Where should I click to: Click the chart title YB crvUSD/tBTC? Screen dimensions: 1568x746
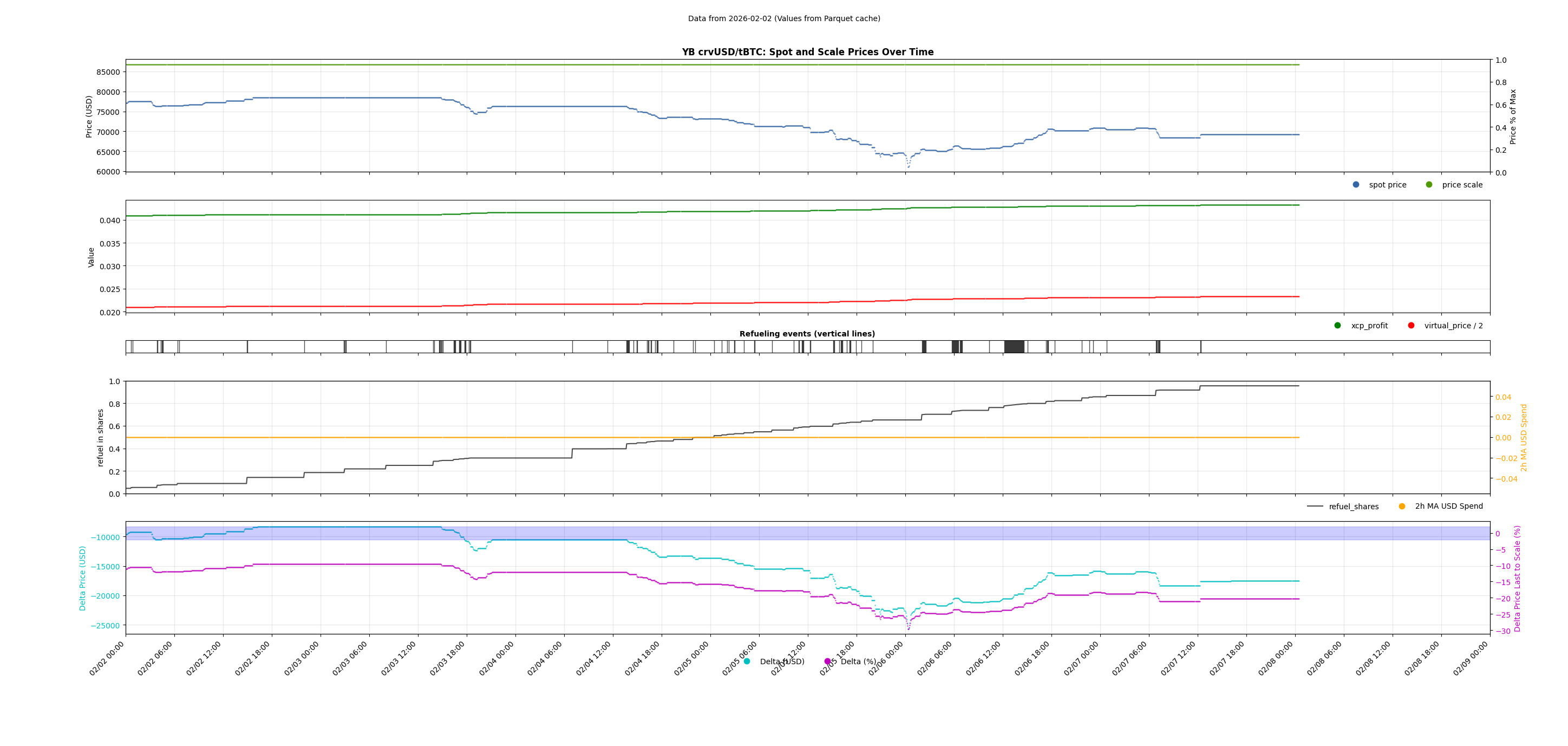click(x=807, y=53)
